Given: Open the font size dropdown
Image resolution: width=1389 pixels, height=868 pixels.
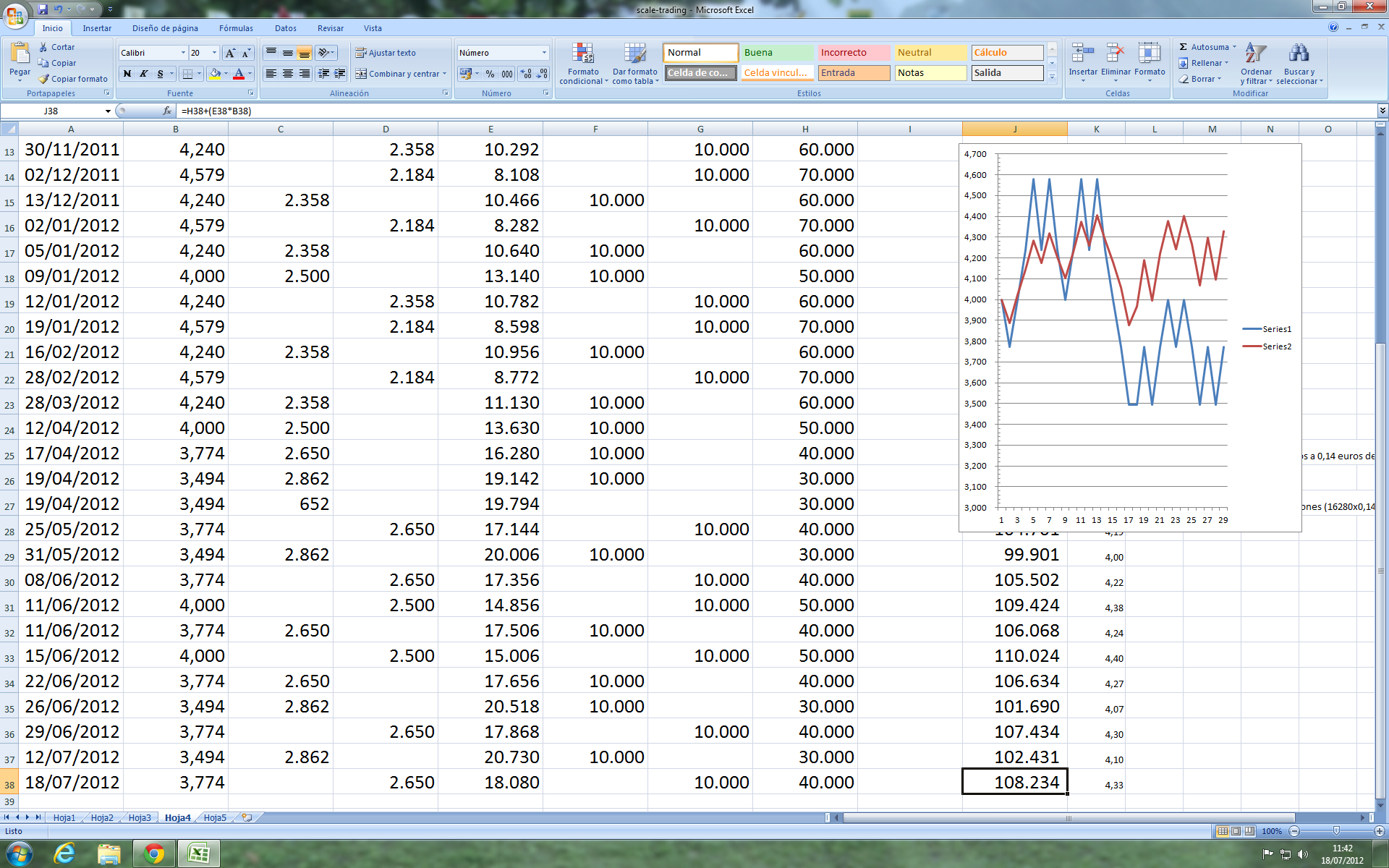Looking at the screenshot, I should click(x=214, y=53).
